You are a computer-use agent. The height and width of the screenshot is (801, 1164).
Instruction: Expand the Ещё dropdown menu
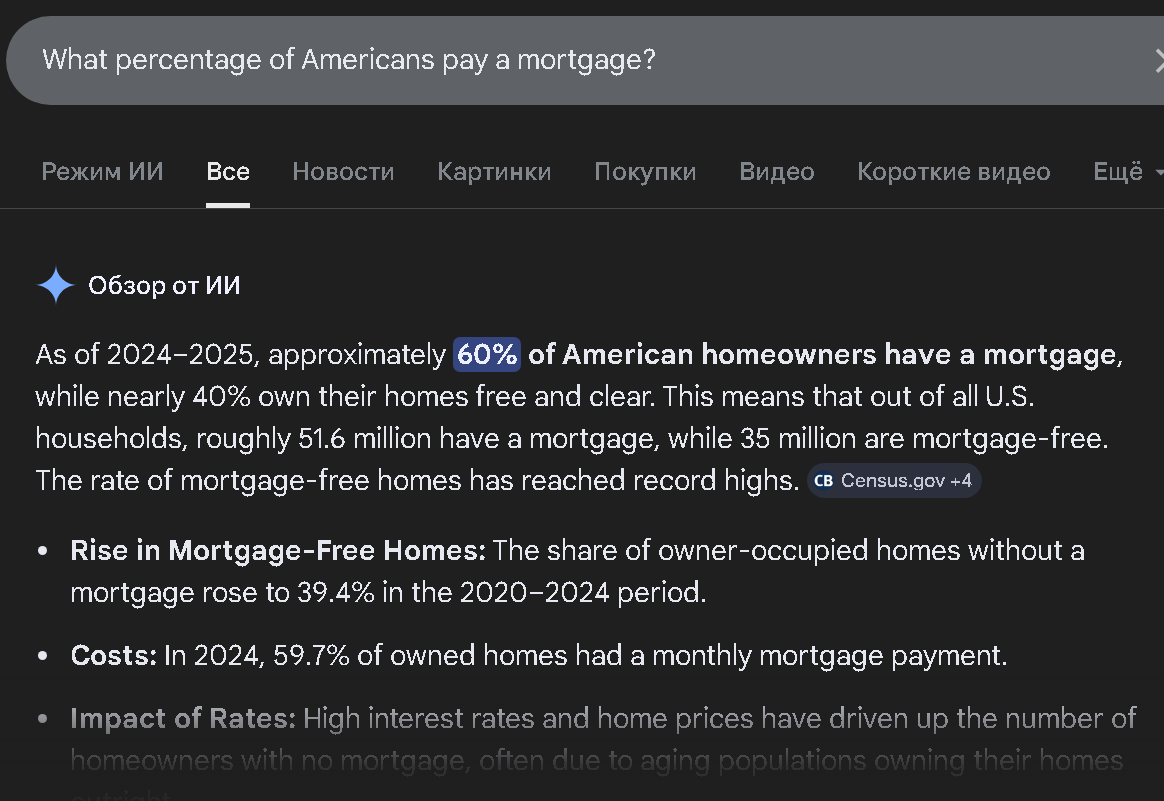click(1127, 172)
